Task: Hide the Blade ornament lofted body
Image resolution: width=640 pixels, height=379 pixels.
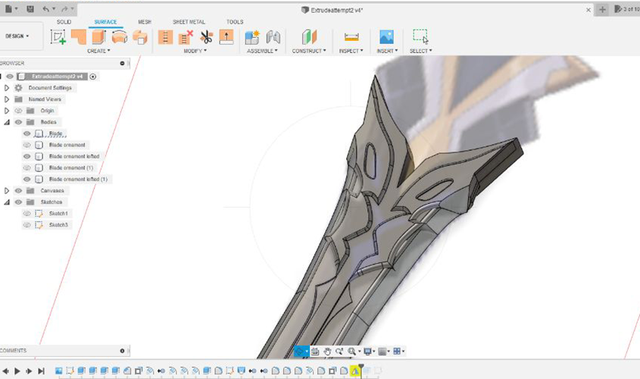Action: point(27,156)
